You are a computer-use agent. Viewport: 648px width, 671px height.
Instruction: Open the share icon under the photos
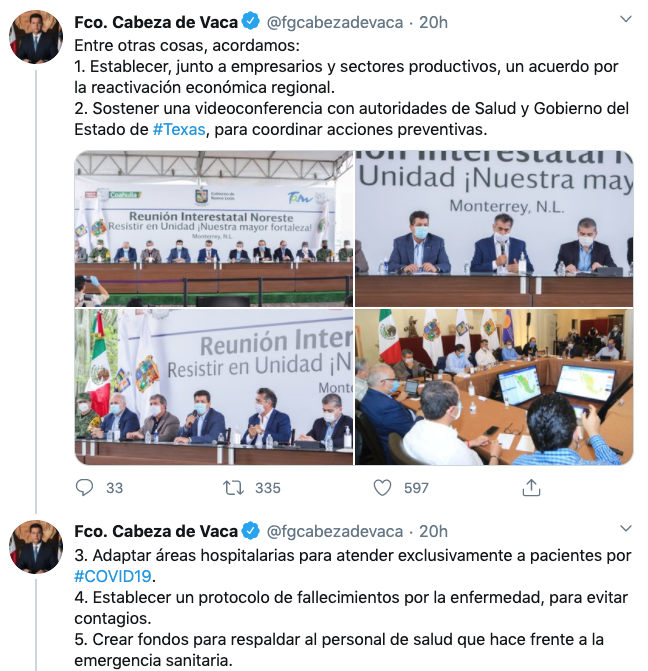click(531, 487)
